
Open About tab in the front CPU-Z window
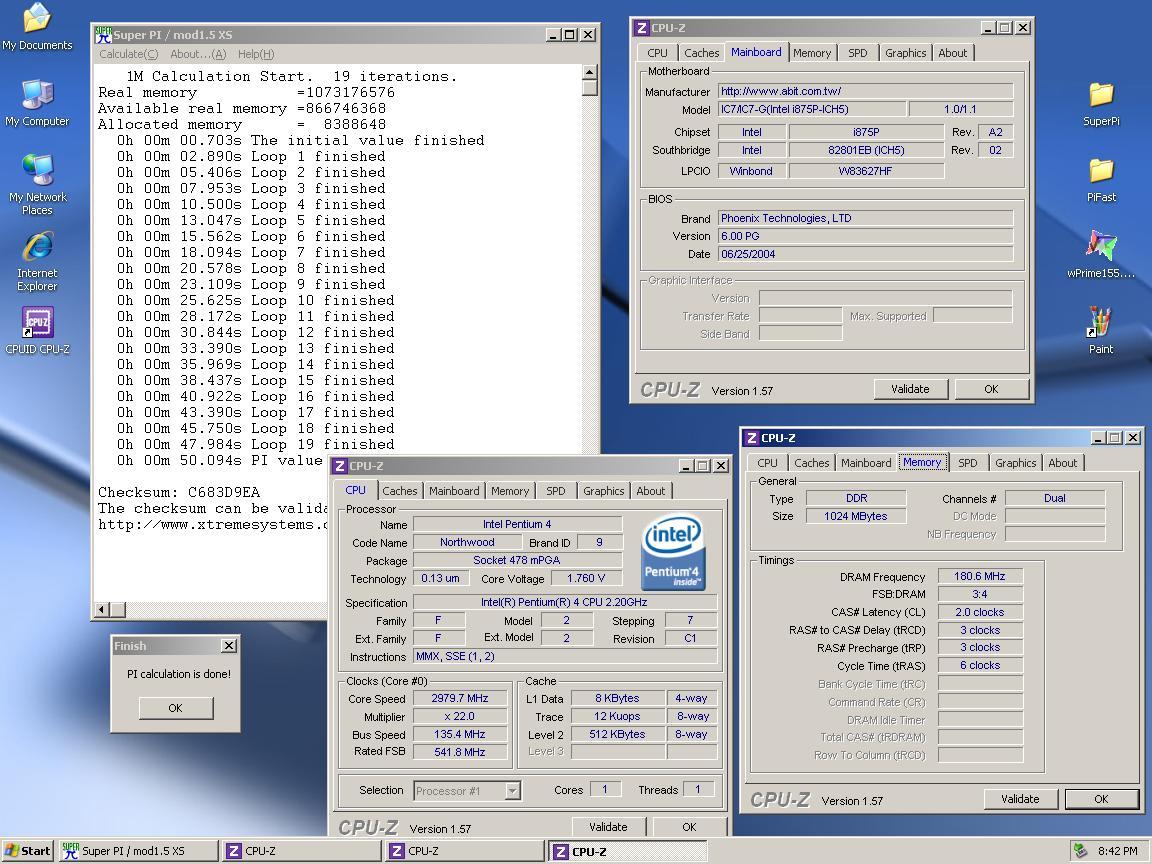(651, 491)
